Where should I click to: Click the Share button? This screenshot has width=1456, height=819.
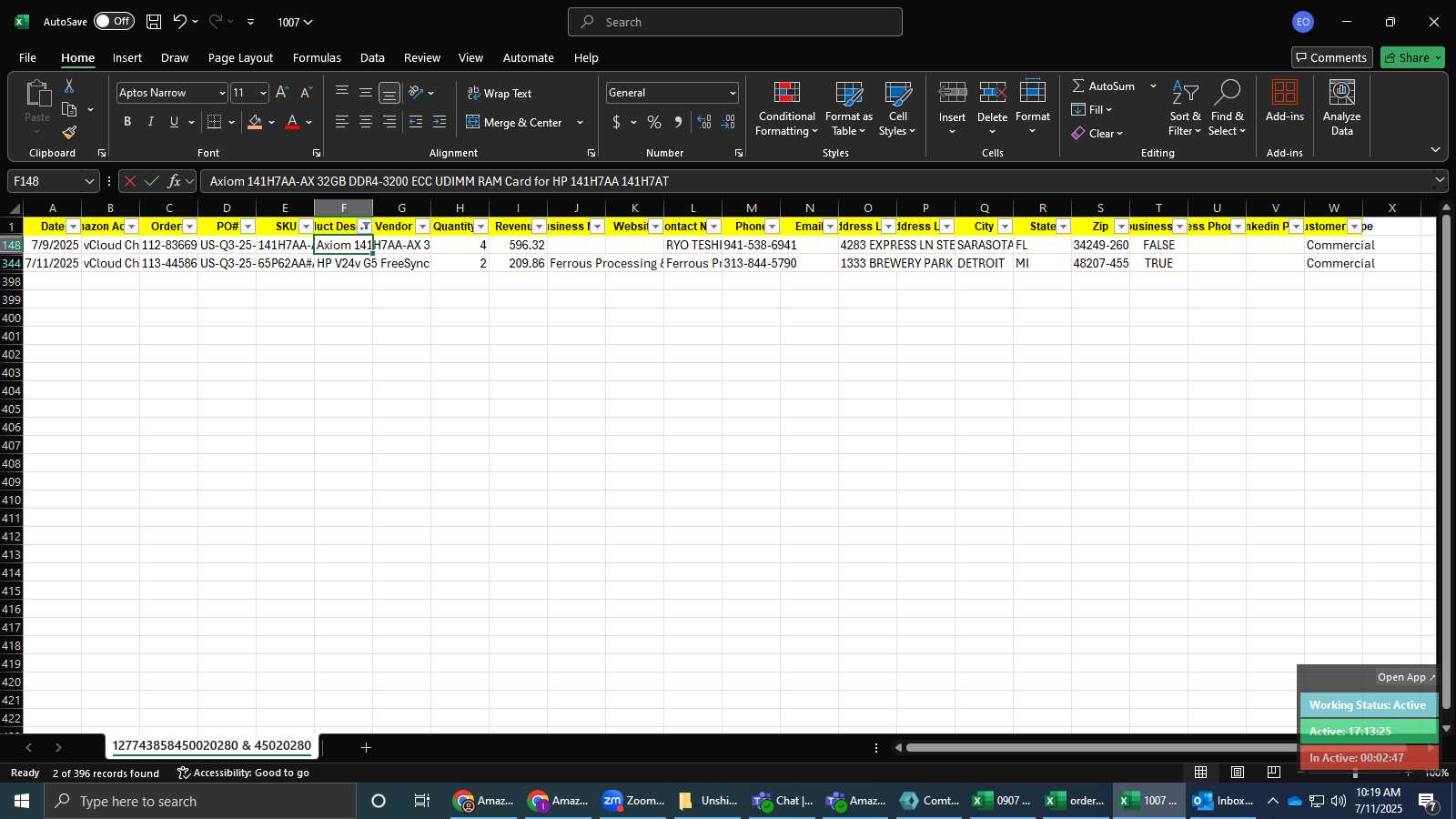1412,57
